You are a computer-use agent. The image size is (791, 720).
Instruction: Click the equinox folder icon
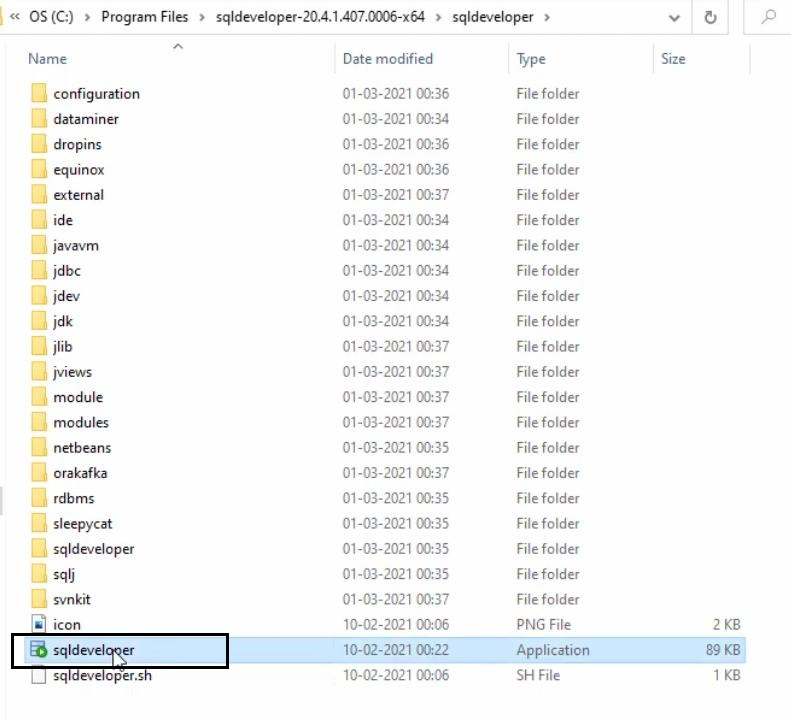(39, 169)
